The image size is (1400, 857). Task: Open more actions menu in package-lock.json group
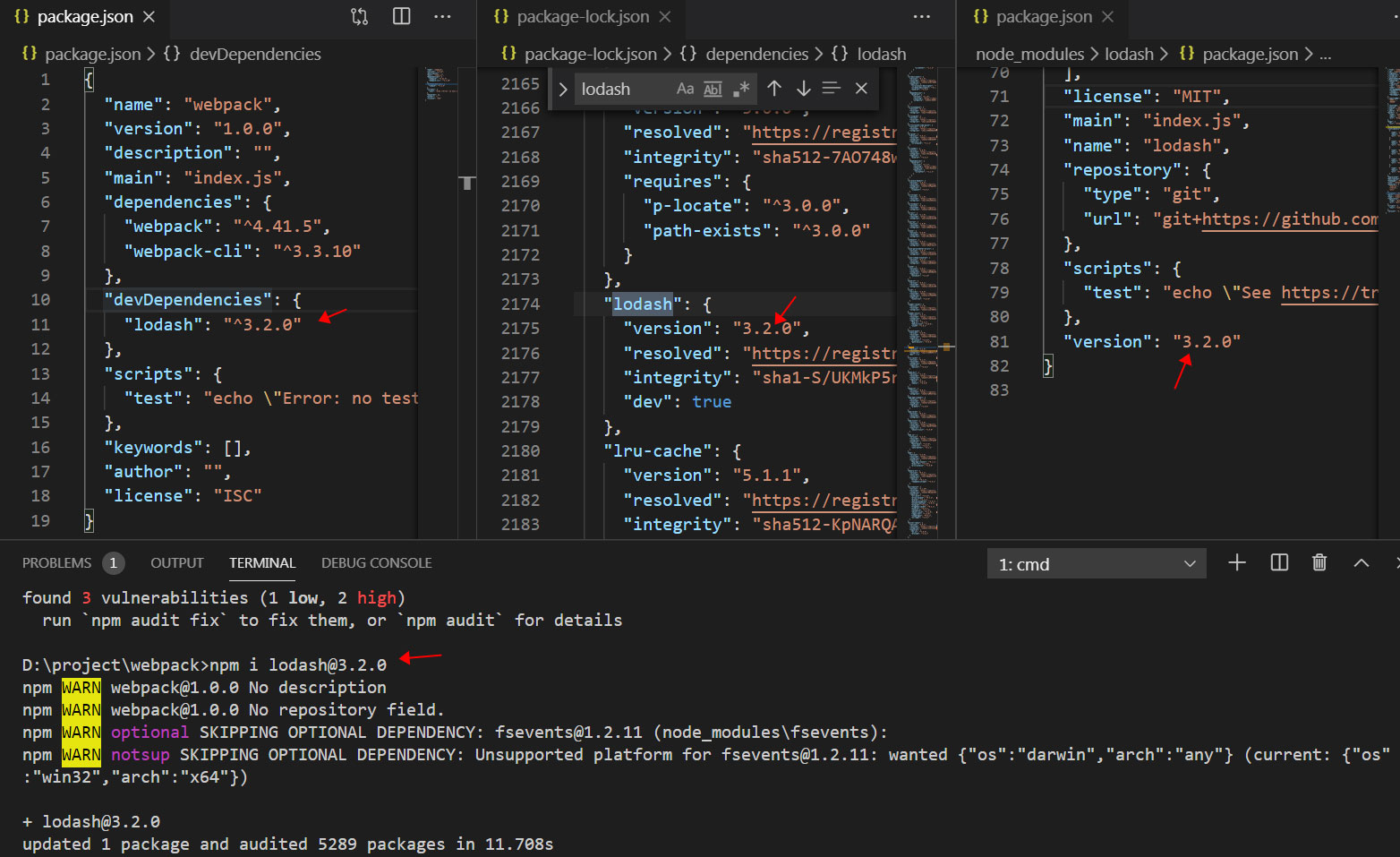pyautogui.click(x=922, y=16)
